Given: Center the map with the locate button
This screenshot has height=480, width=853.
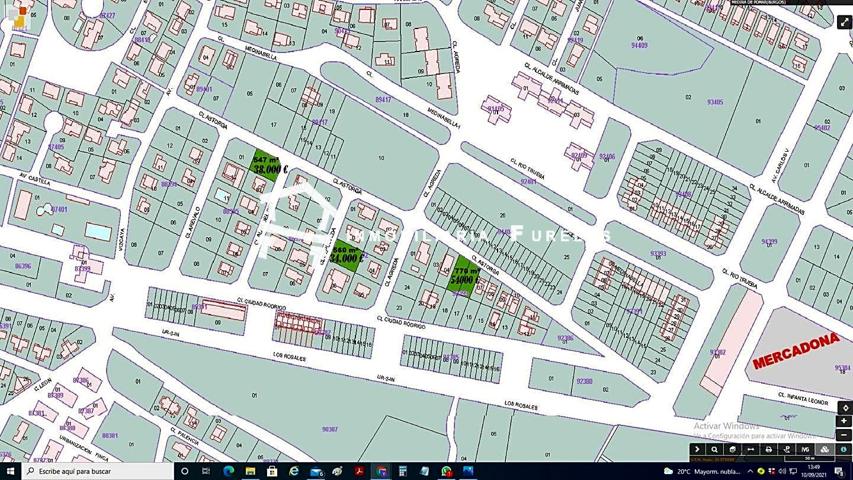Looking at the screenshot, I should (x=844, y=408).
